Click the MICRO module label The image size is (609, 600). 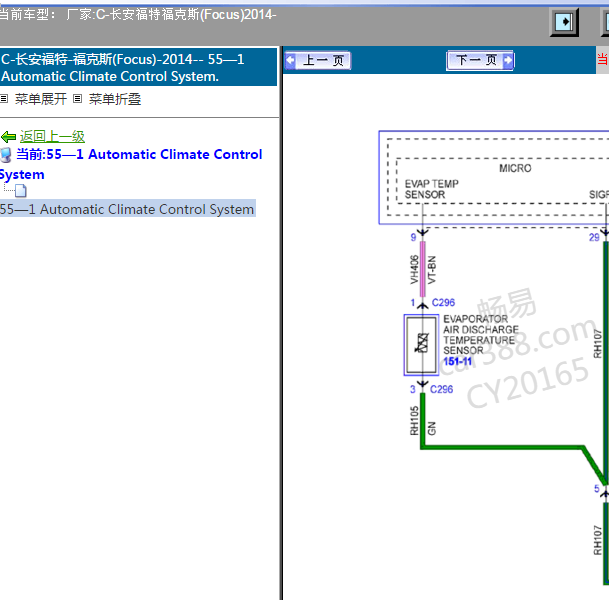coord(515,168)
